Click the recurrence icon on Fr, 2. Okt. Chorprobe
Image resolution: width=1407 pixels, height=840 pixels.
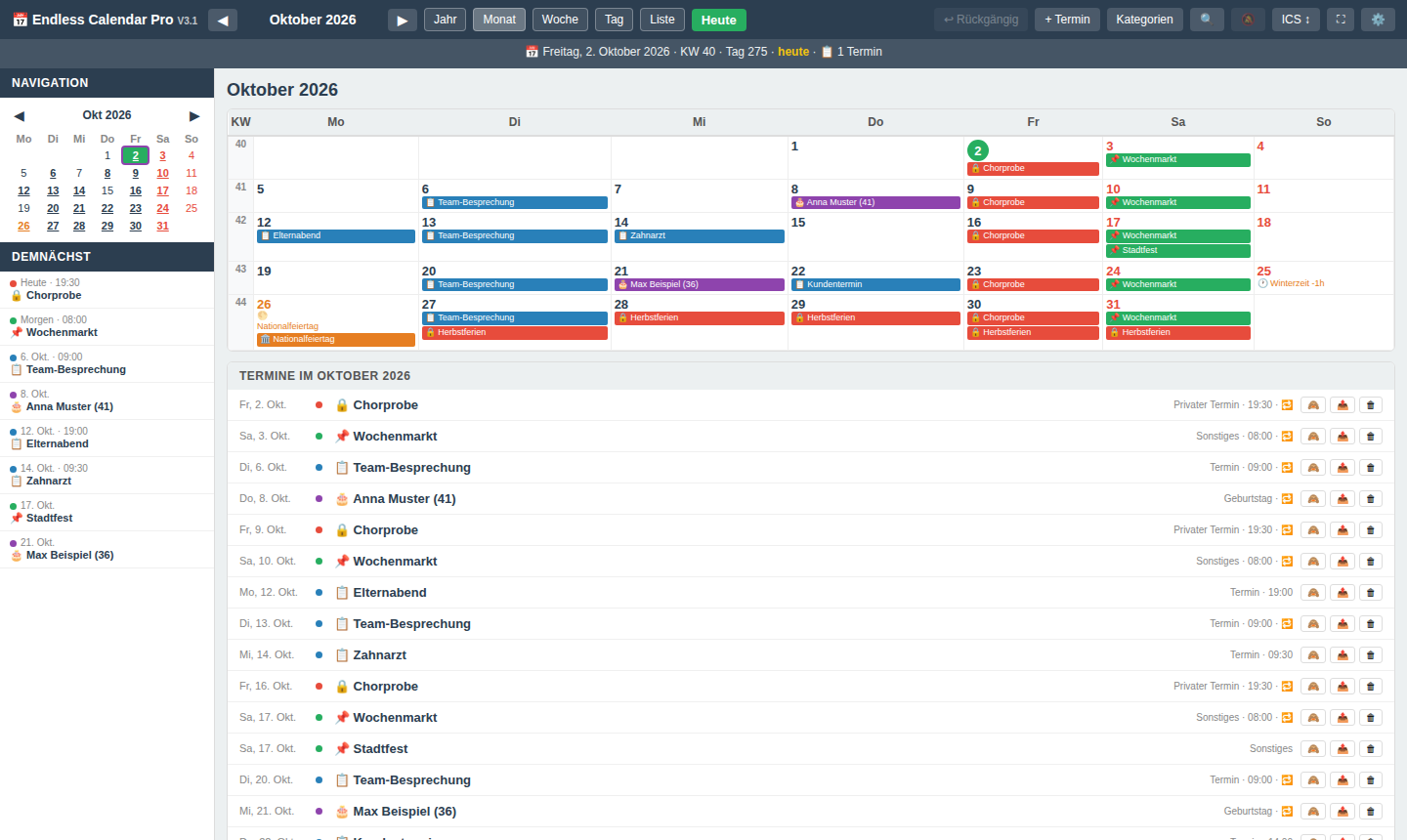tap(1287, 404)
